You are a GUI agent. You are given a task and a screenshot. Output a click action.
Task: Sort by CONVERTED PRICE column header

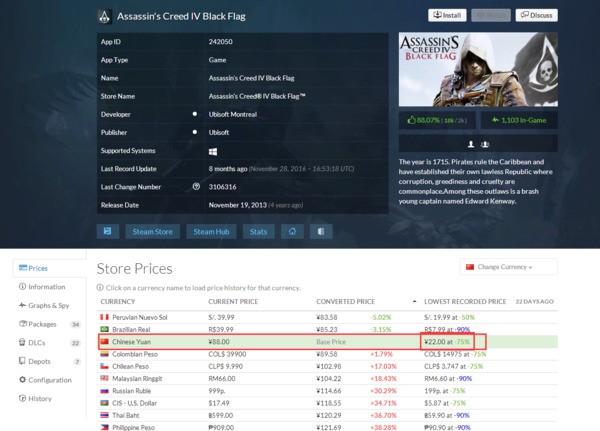tap(346, 302)
